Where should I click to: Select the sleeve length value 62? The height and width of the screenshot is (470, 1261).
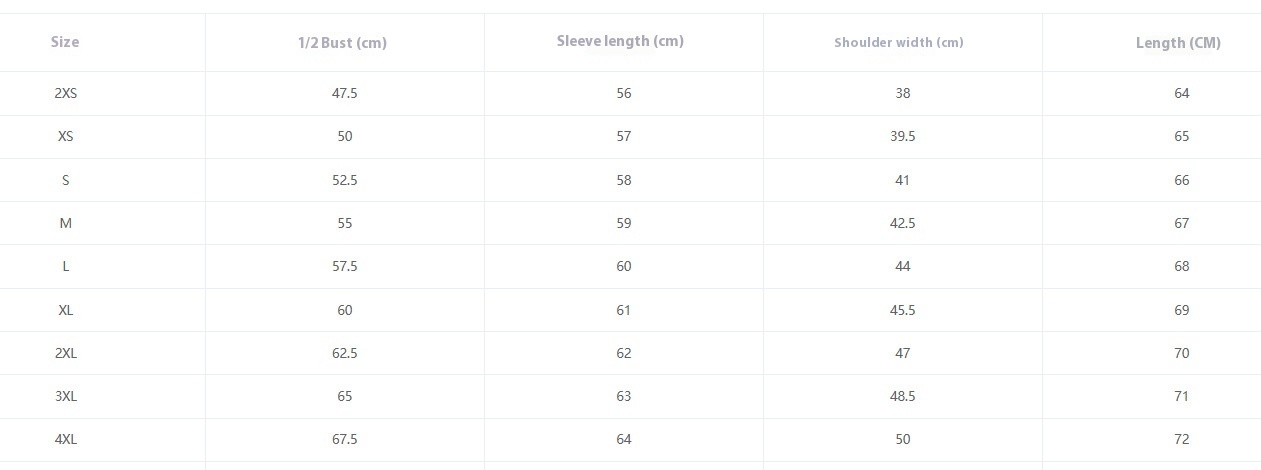tap(624, 353)
